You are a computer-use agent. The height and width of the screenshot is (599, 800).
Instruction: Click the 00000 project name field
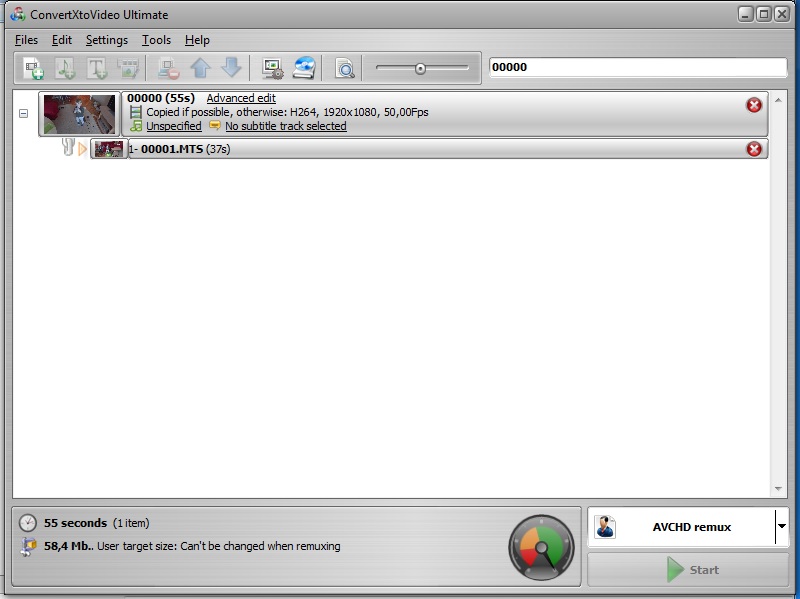point(638,67)
